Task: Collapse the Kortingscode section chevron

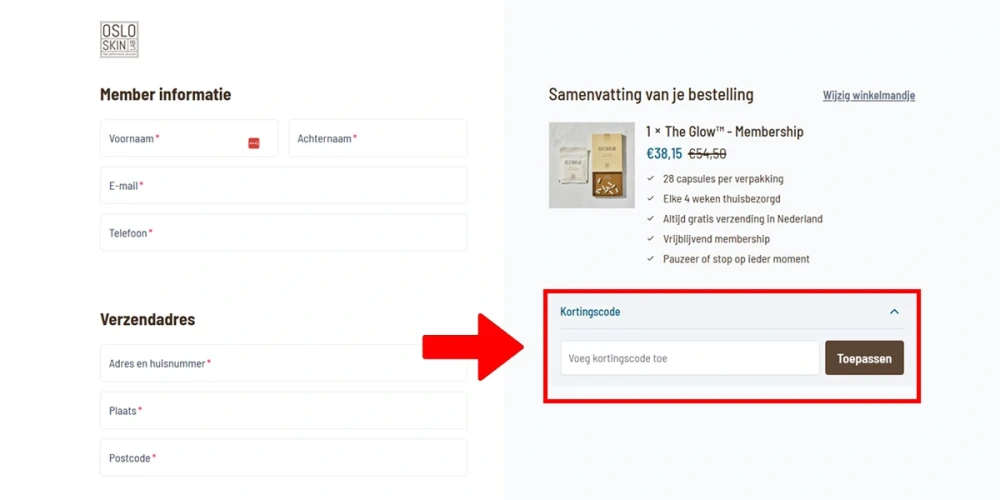Action: [894, 312]
